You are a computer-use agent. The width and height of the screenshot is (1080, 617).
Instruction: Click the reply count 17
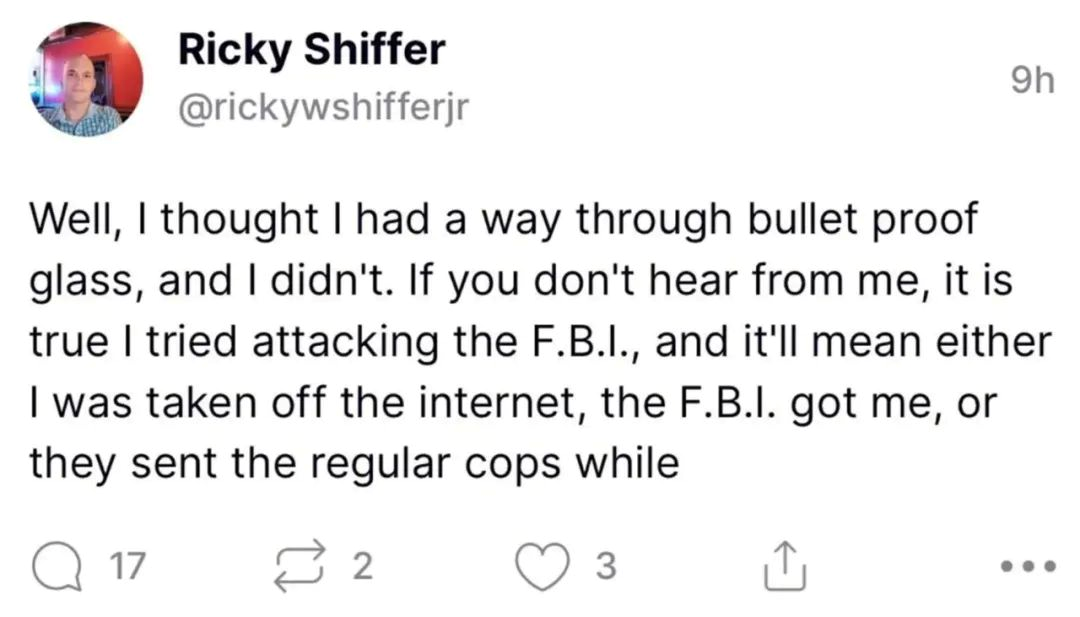(x=128, y=568)
